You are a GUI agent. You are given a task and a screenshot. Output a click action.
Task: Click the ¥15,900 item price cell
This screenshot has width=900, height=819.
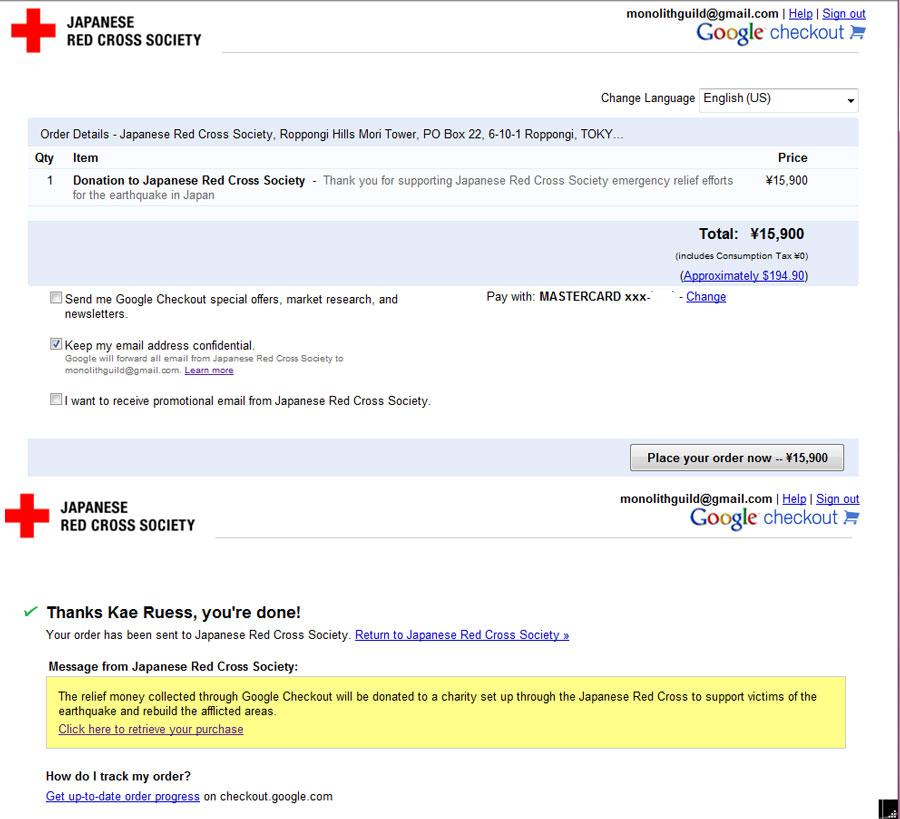[786, 181]
